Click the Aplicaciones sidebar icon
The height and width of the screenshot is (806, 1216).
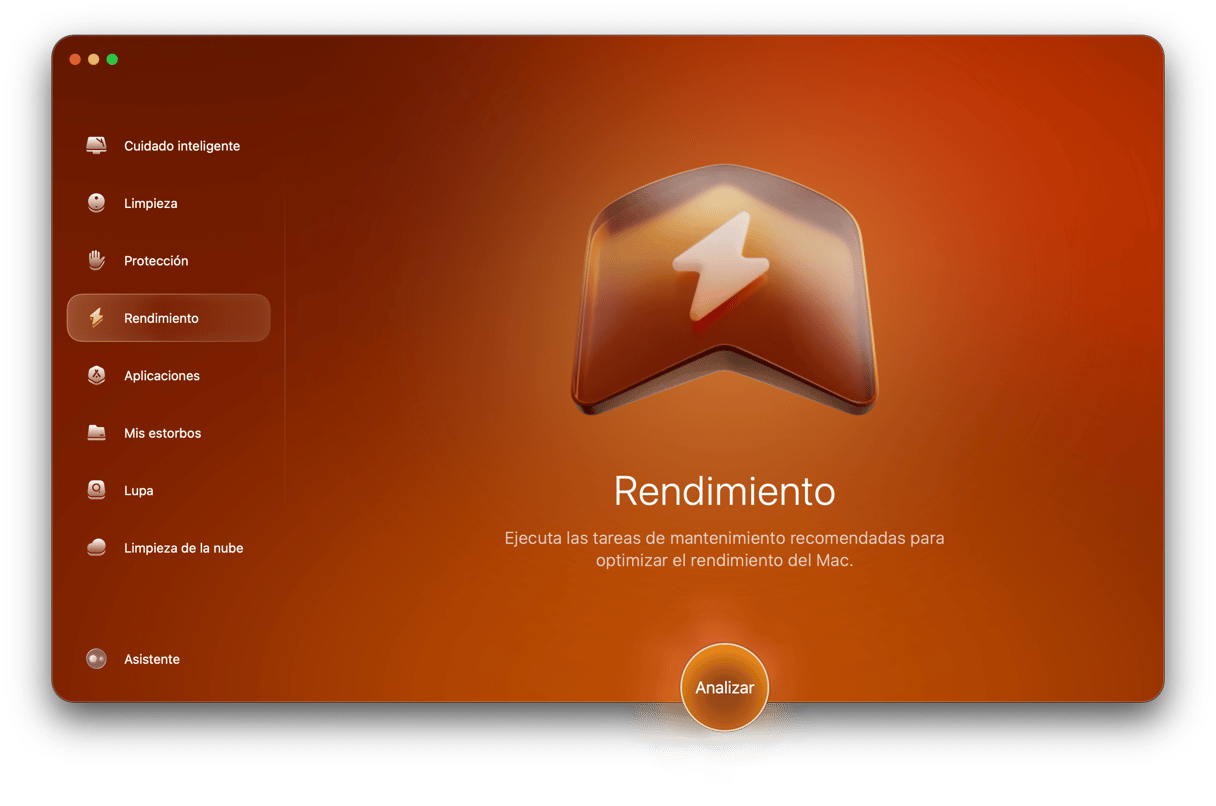(x=96, y=376)
